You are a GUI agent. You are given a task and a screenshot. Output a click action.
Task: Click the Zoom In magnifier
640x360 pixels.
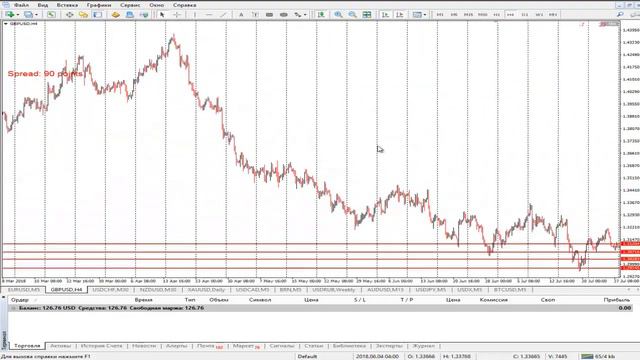(x=338, y=15)
